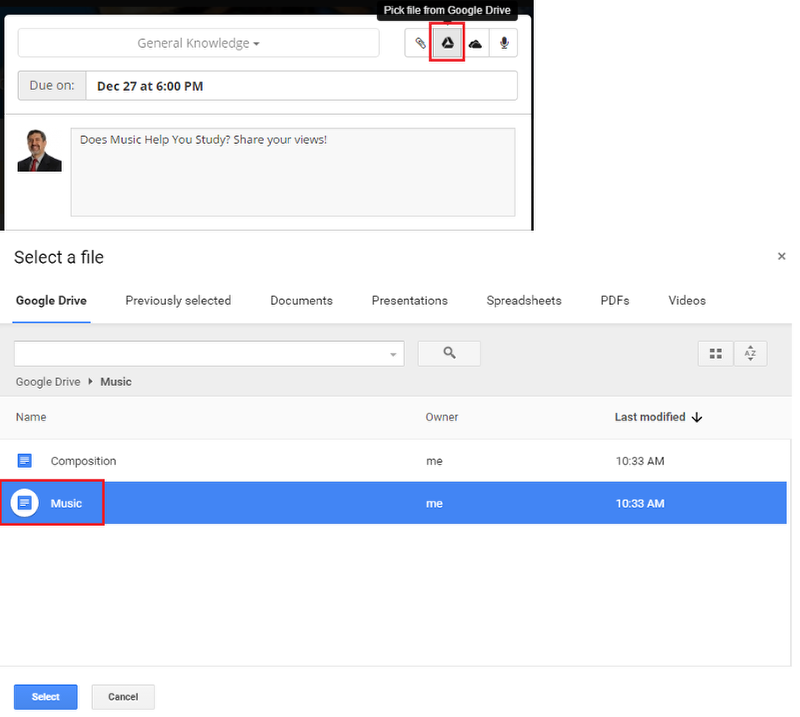Click 10:33 AM in the Music row
Viewport: 800px width, 717px height.
click(x=640, y=504)
